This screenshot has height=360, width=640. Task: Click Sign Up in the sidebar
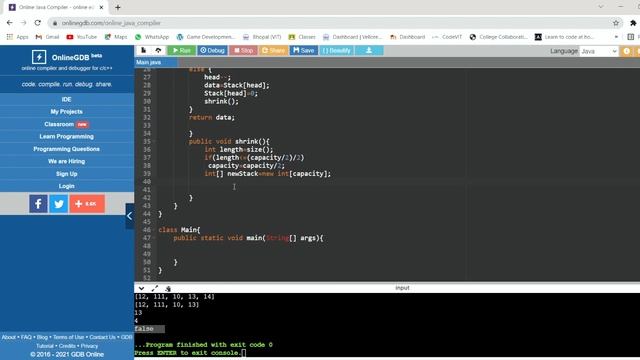coord(67,174)
